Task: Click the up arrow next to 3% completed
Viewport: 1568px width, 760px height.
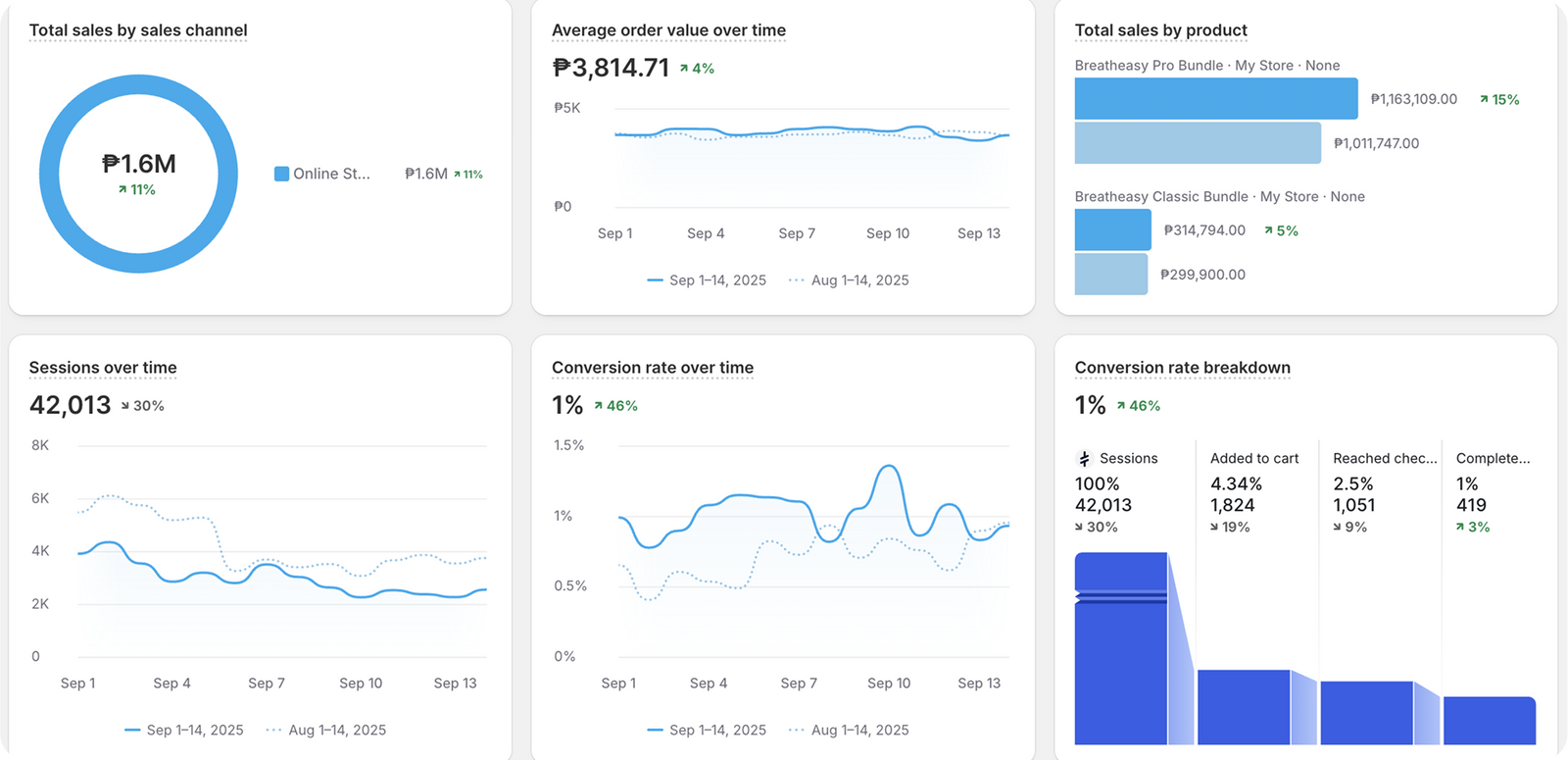Action: point(1460,528)
